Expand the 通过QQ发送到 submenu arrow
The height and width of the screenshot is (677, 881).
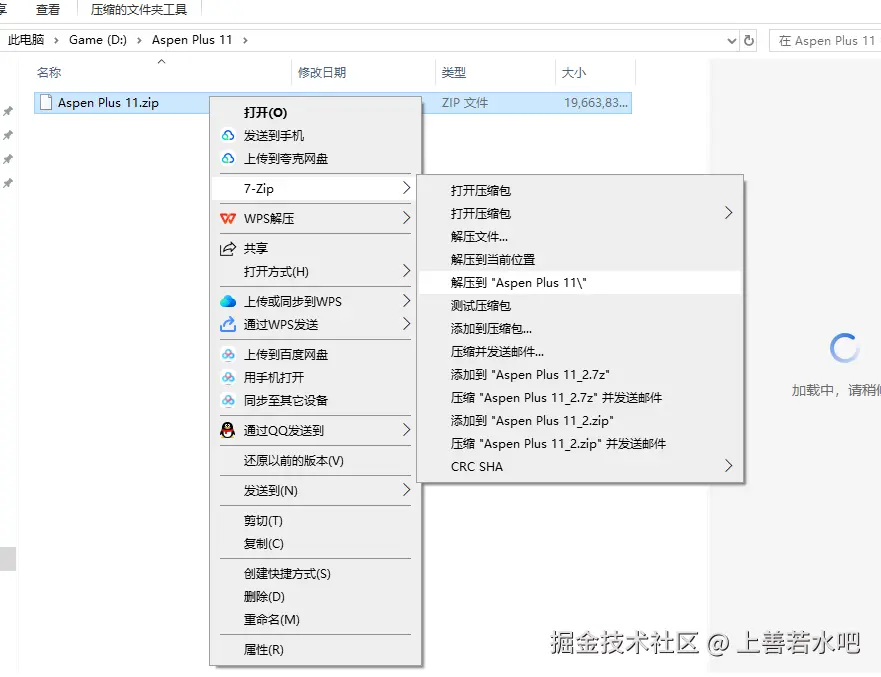click(x=407, y=430)
